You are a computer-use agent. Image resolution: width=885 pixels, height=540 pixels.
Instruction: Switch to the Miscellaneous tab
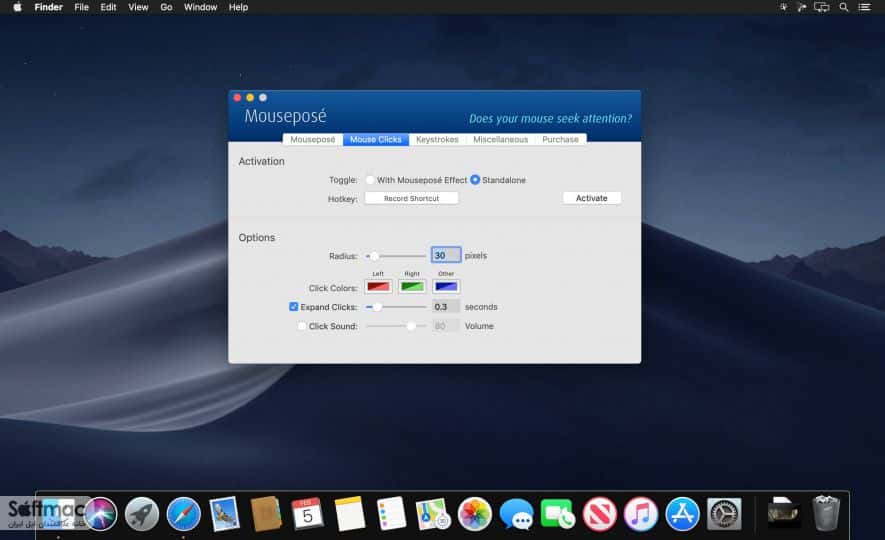[x=501, y=139]
